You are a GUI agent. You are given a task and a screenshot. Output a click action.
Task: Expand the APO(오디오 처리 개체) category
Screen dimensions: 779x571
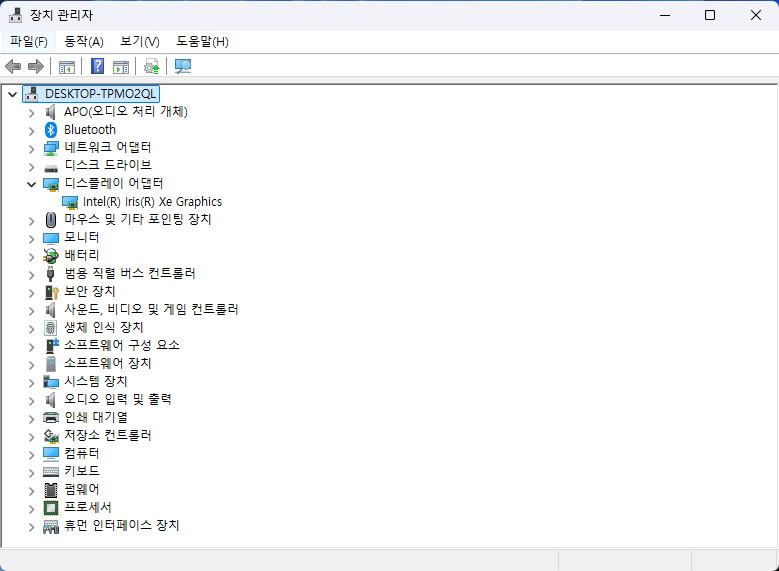31,113
